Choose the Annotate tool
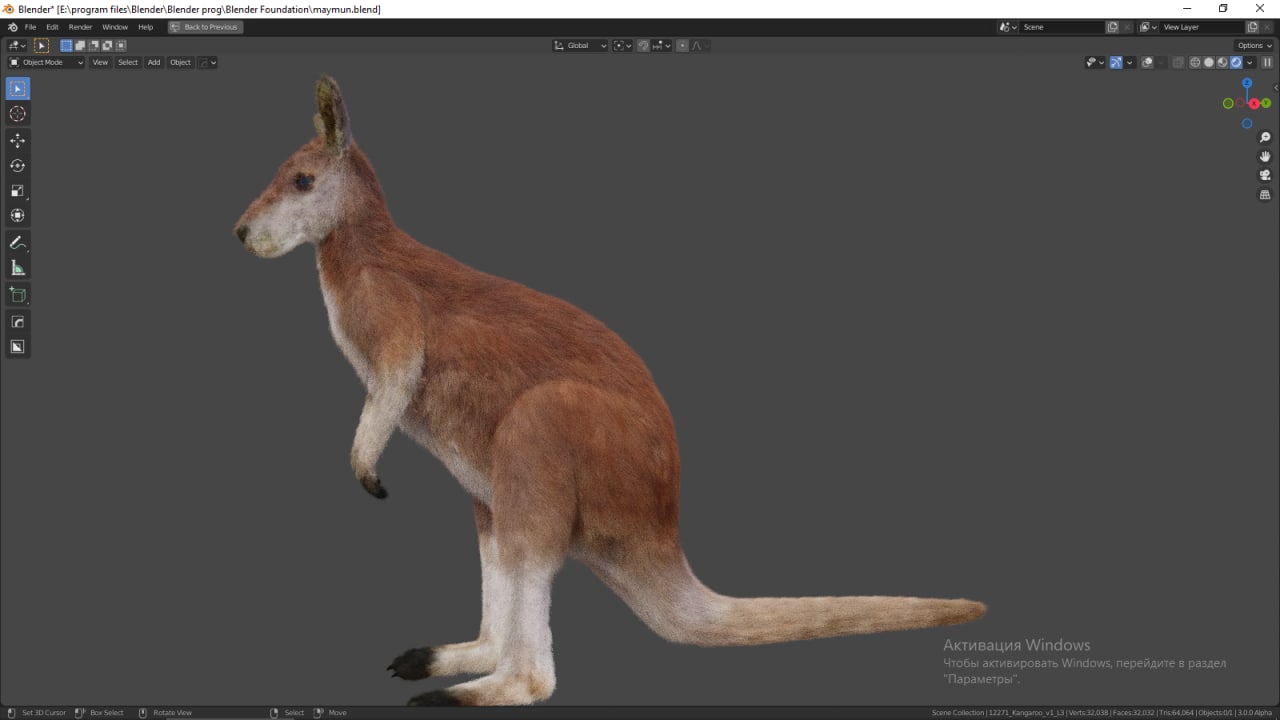This screenshot has height=720, width=1280. click(x=17, y=243)
